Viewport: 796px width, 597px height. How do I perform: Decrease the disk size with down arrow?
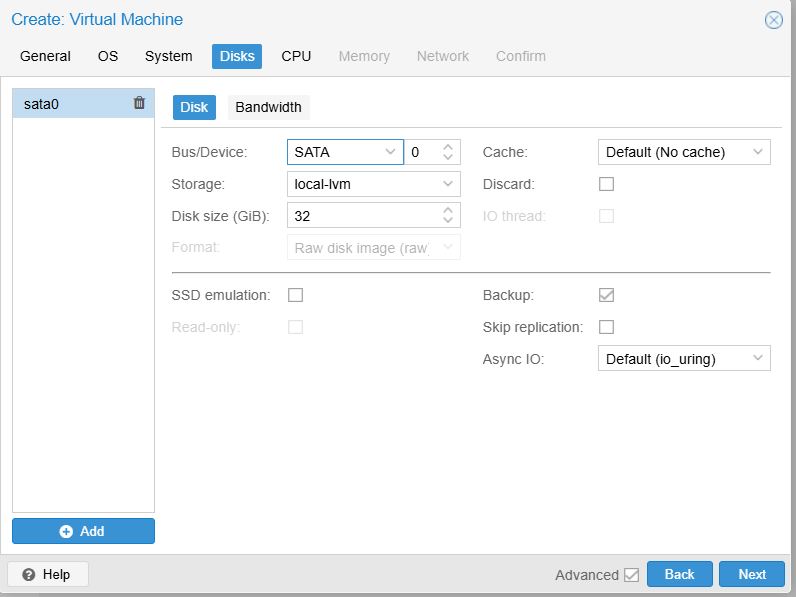point(448,221)
